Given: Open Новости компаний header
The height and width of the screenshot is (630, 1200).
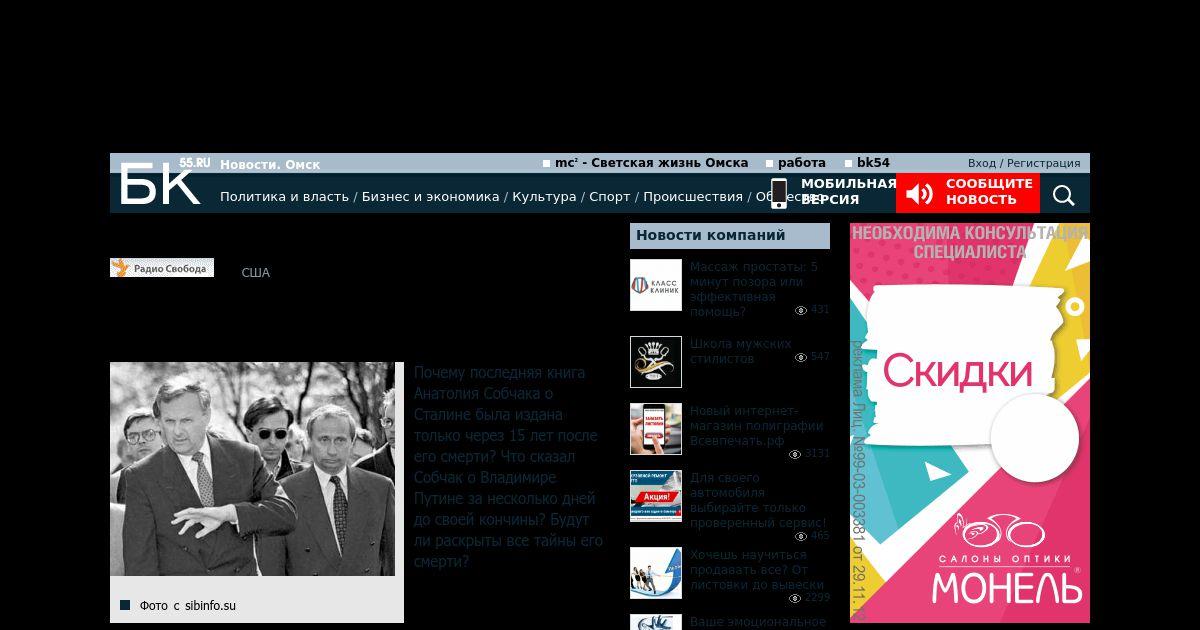Looking at the screenshot, I should [x=730, y=236].
